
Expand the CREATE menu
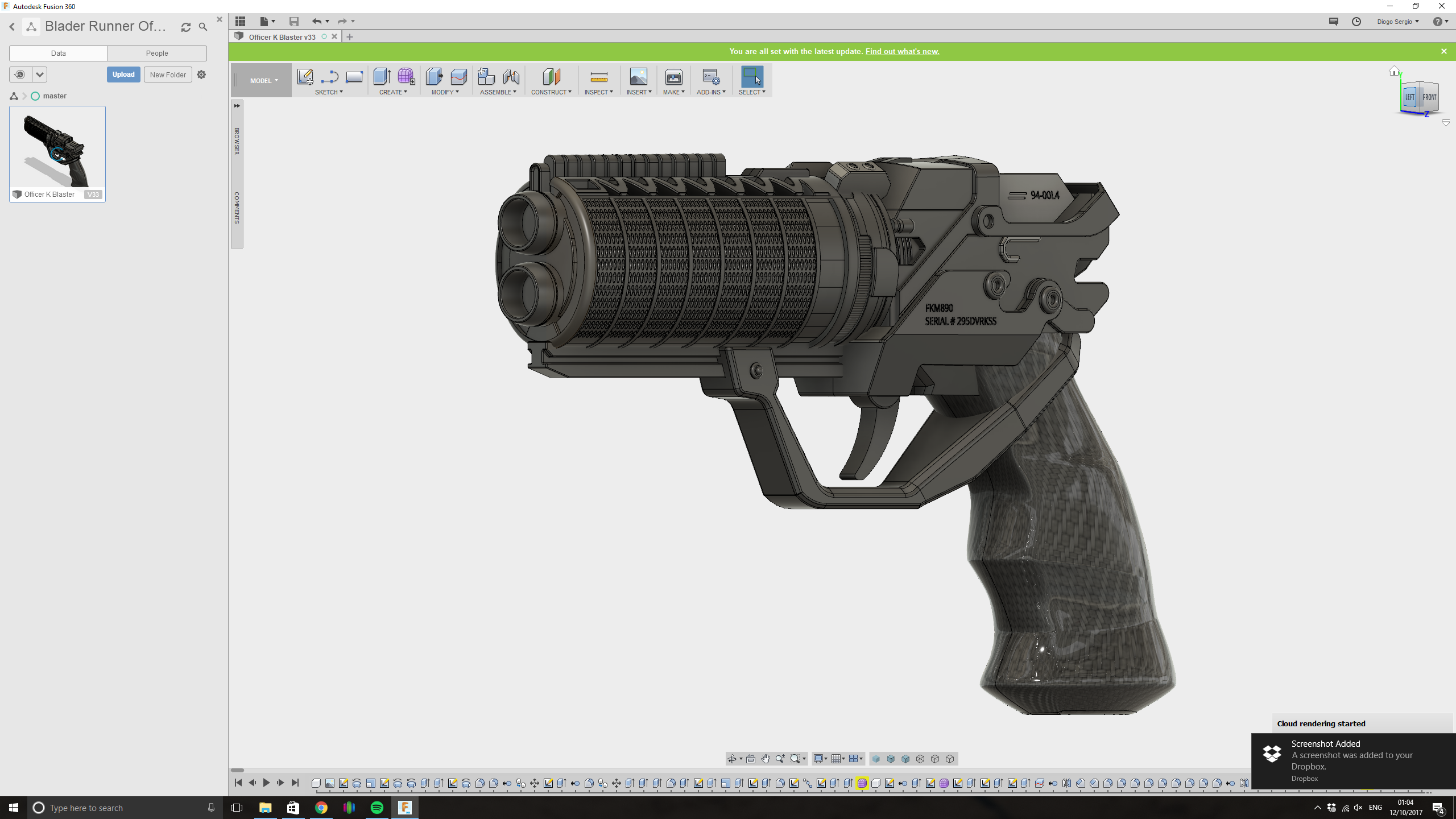pos(393,92)
